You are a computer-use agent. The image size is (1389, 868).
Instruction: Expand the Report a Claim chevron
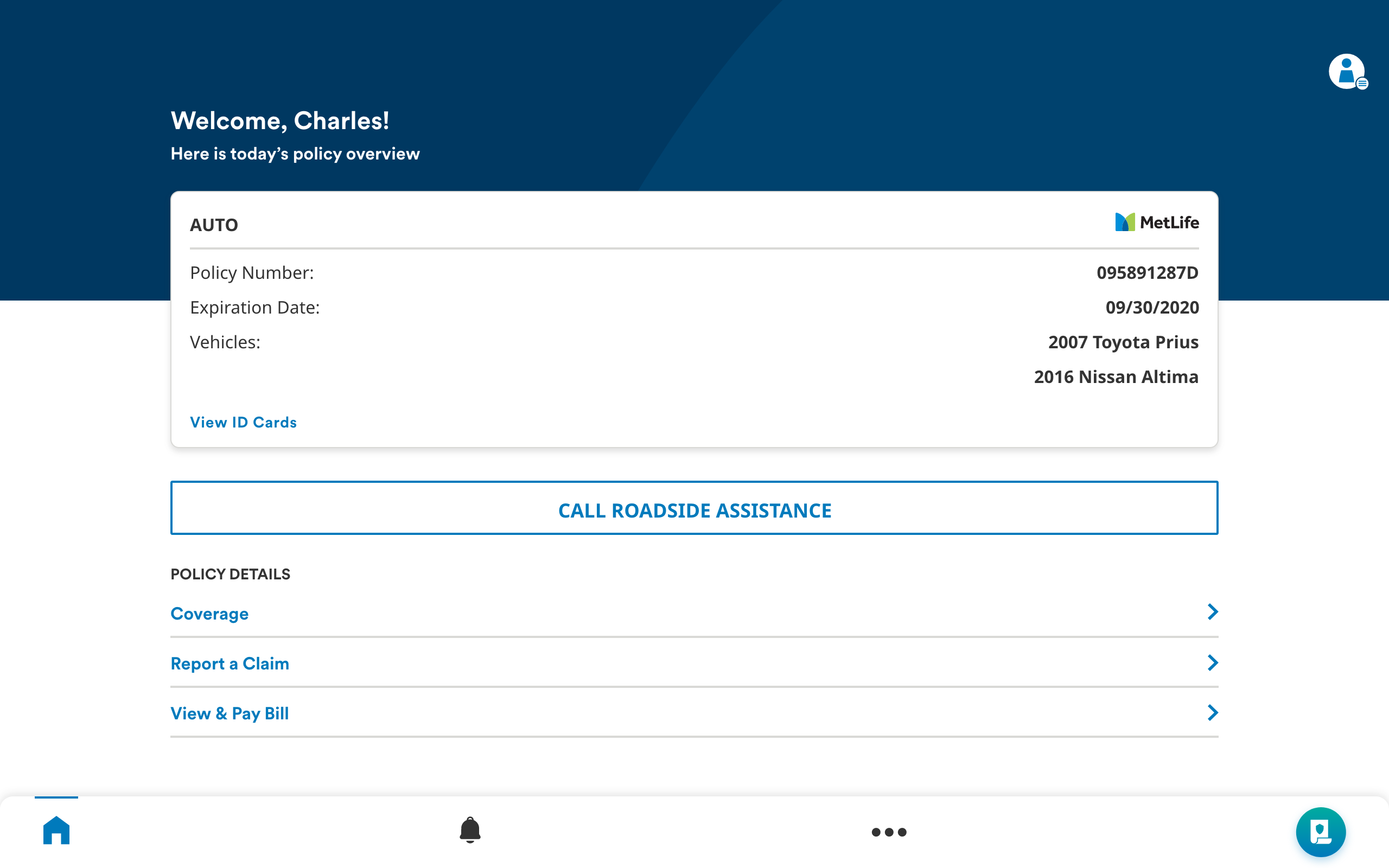1212,662
